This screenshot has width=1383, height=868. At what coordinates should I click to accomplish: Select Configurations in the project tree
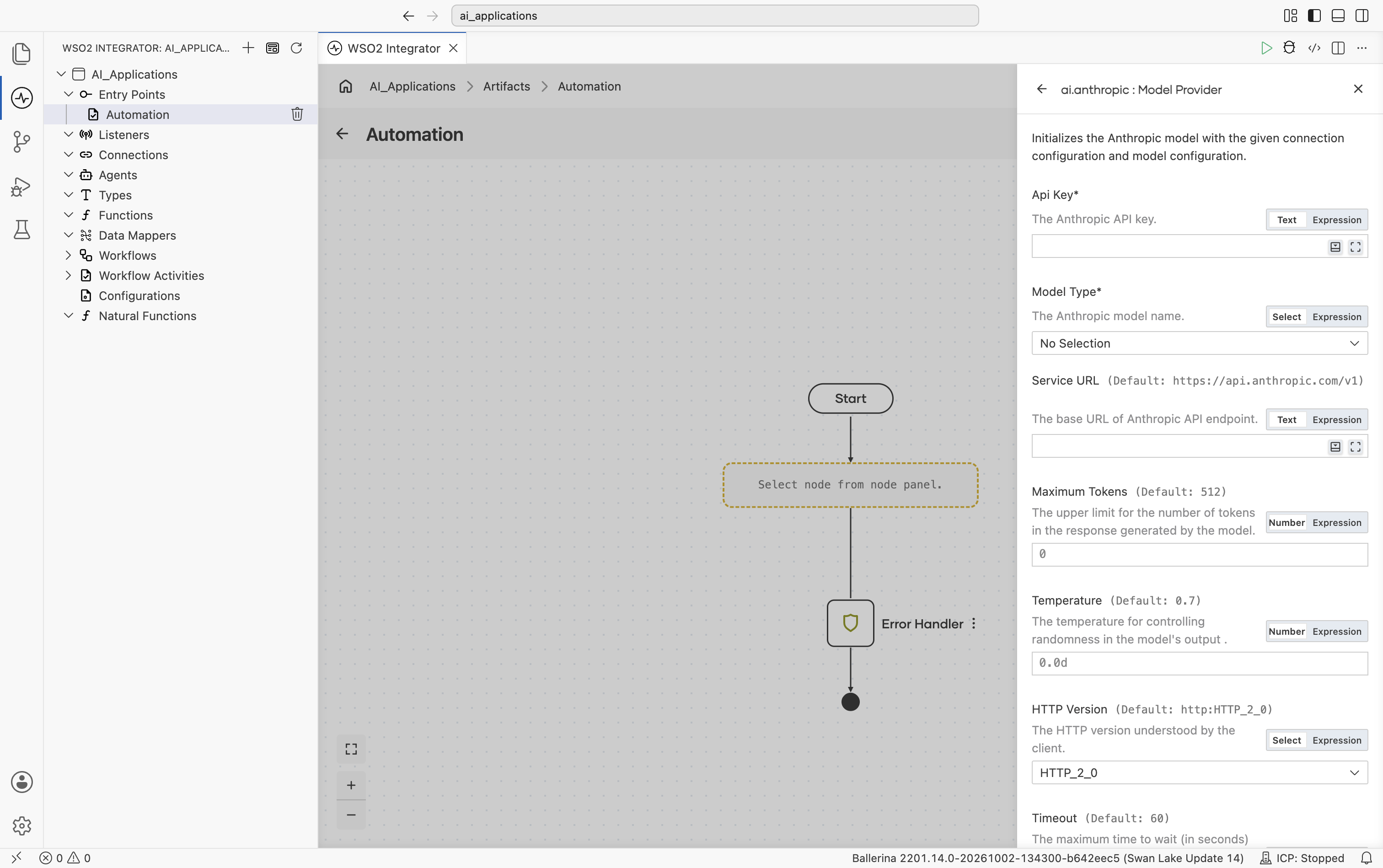pyautogui.click(x=139, y=295)
